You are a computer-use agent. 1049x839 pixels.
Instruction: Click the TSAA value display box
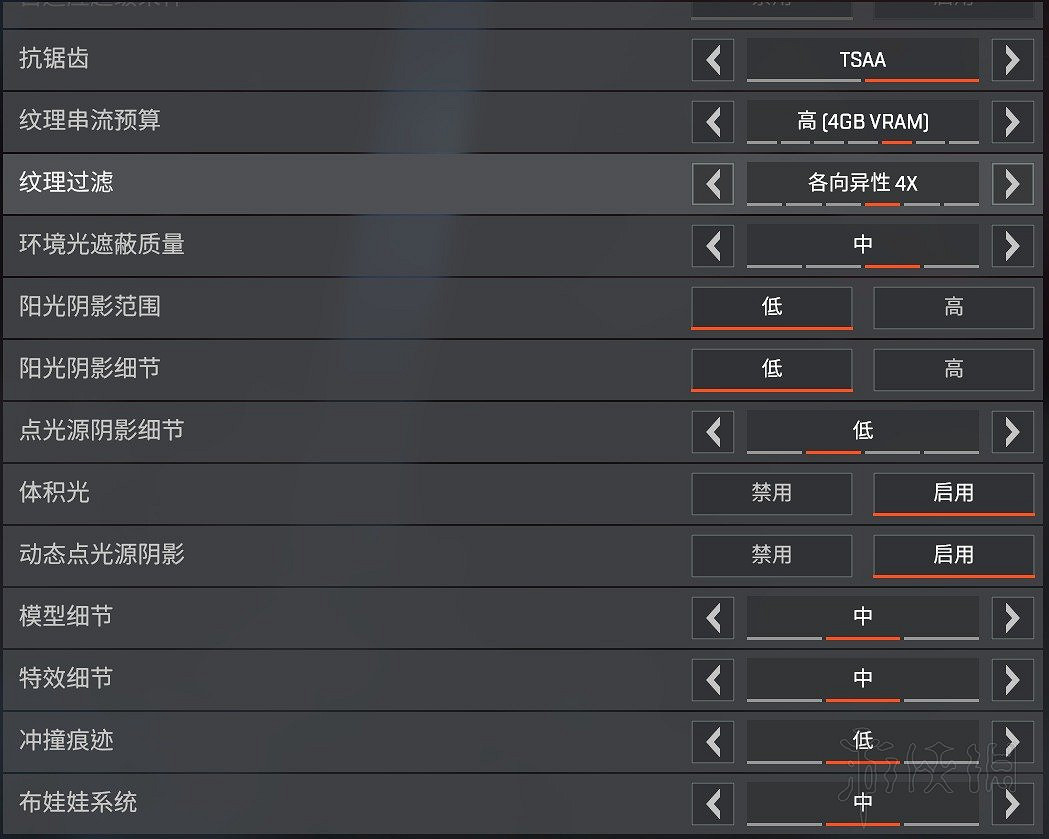(862, 60)
